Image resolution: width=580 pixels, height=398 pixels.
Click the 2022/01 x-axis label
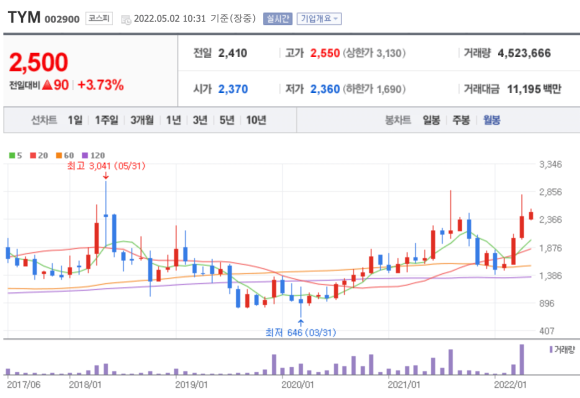click(510, 385)
